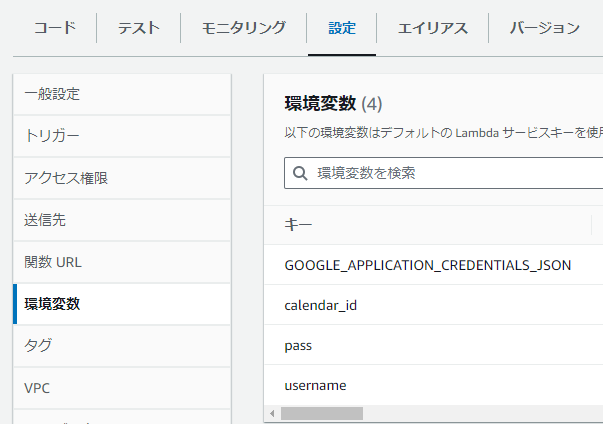Select 送信先 in the sidebar
The width and height of the screenshot is (603, 424).
[x=122, y=220]
